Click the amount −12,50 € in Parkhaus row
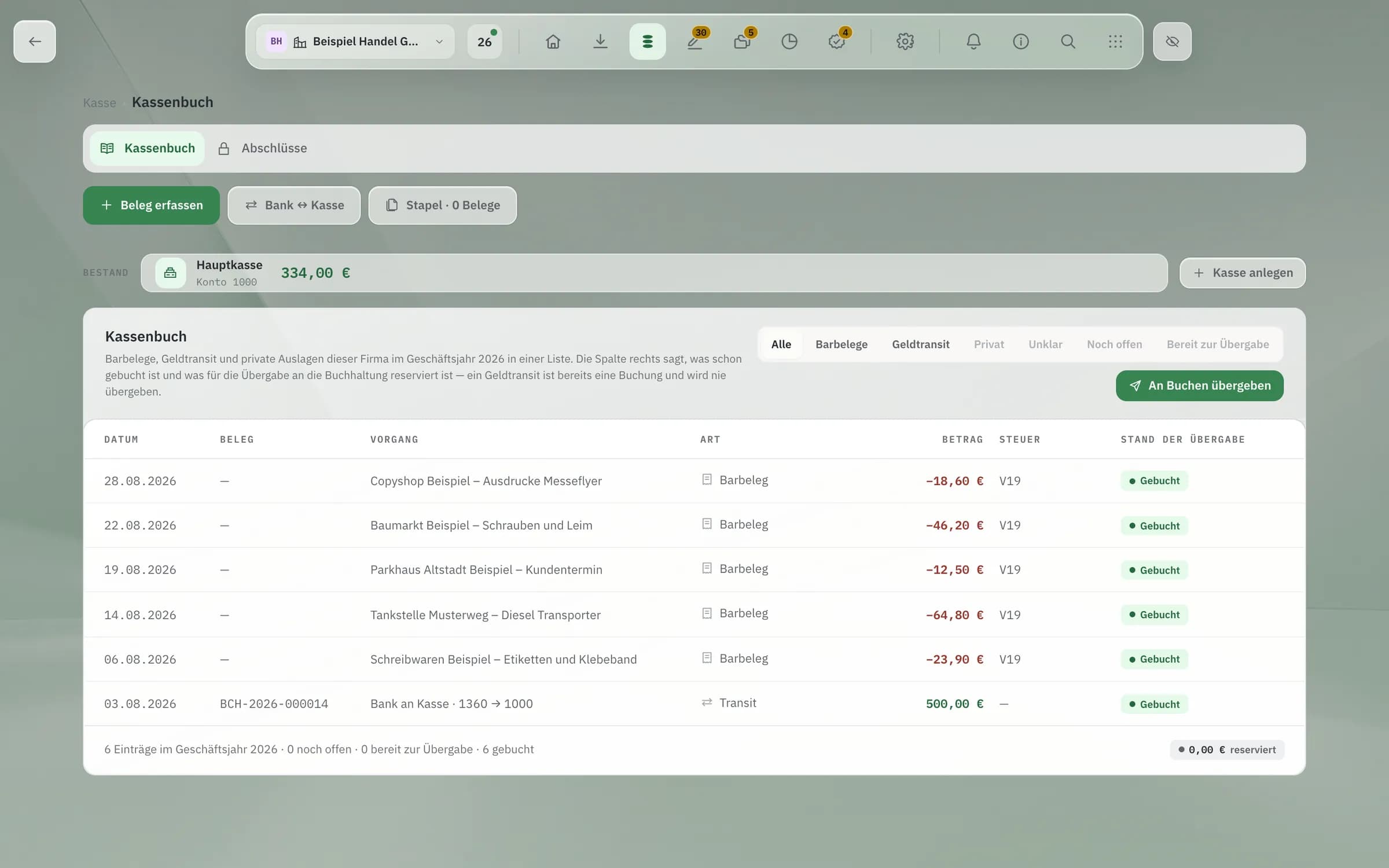The width and height of the screenshot is (1389, 868). (x=954, y=570)
